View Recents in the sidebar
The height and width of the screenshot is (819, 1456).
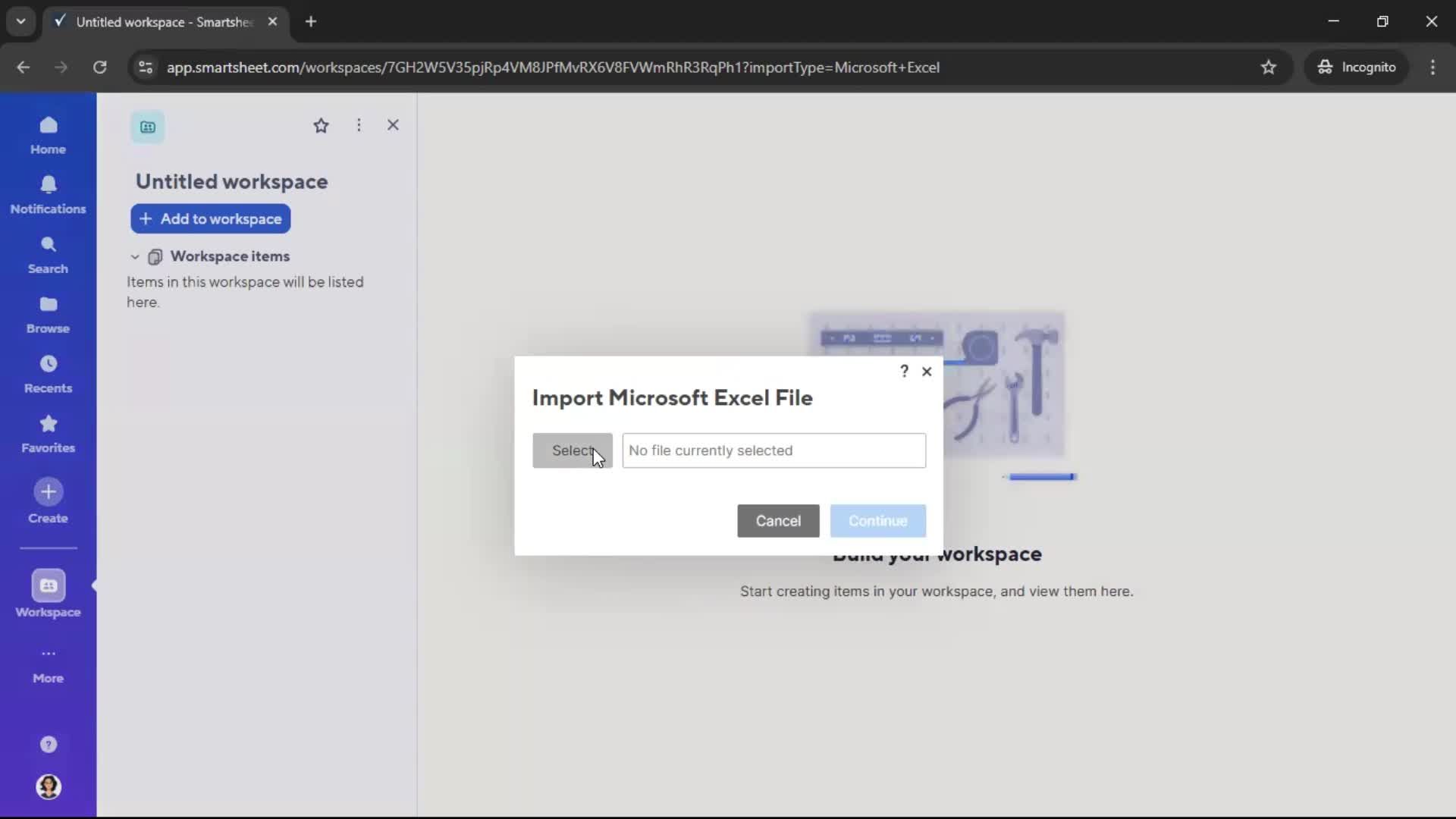pyautogui.click(x=48, y=373)
